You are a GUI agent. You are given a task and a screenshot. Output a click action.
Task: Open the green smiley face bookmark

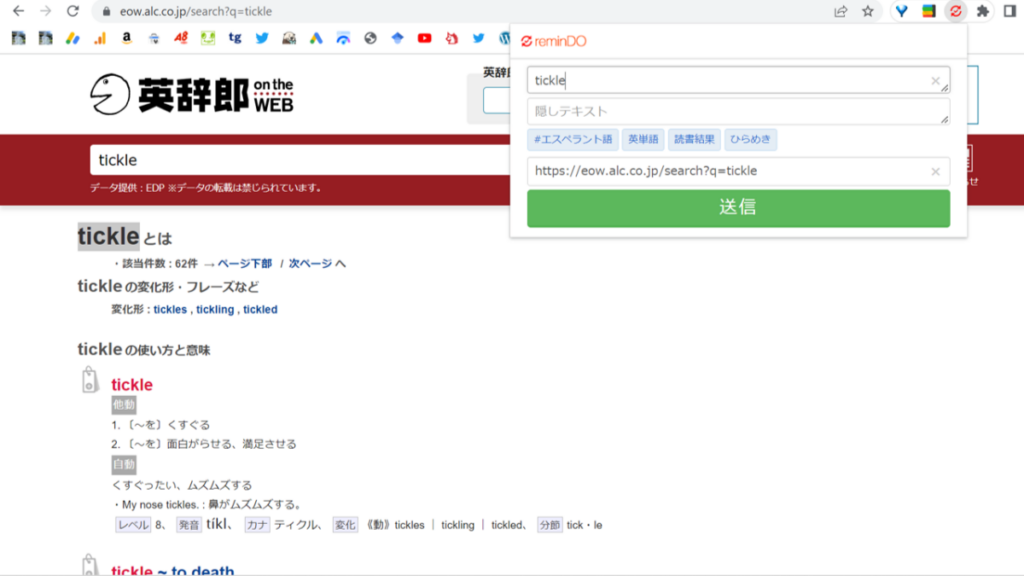pos(208,39)
